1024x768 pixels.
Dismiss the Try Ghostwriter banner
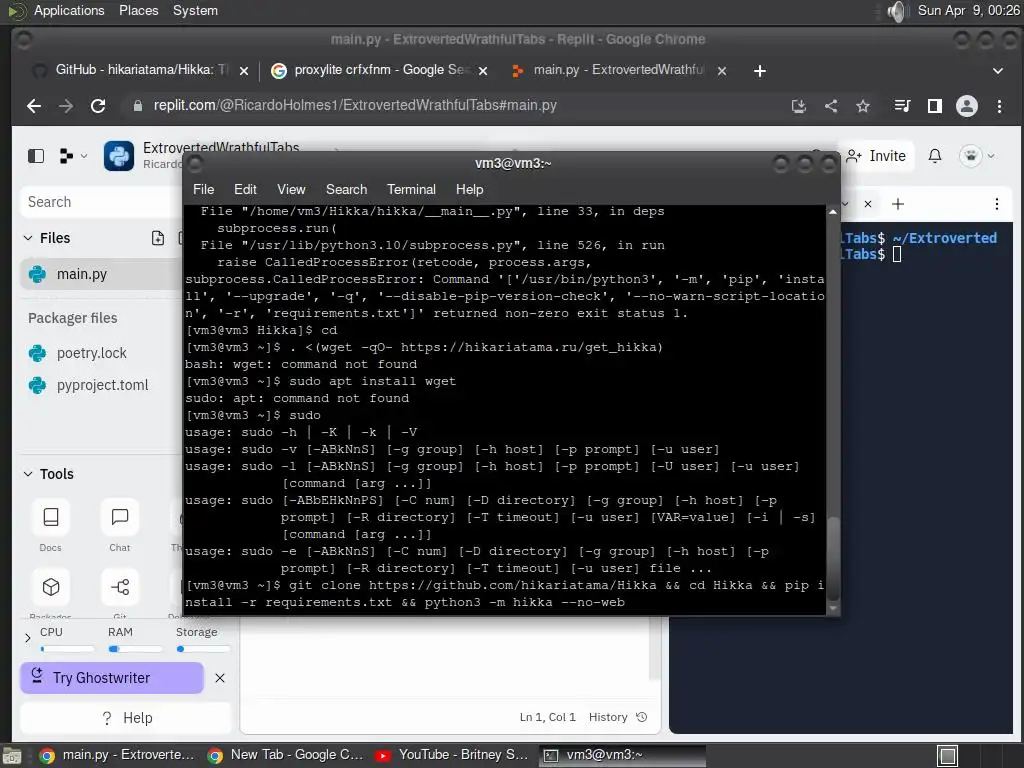[x=220, y=678]
